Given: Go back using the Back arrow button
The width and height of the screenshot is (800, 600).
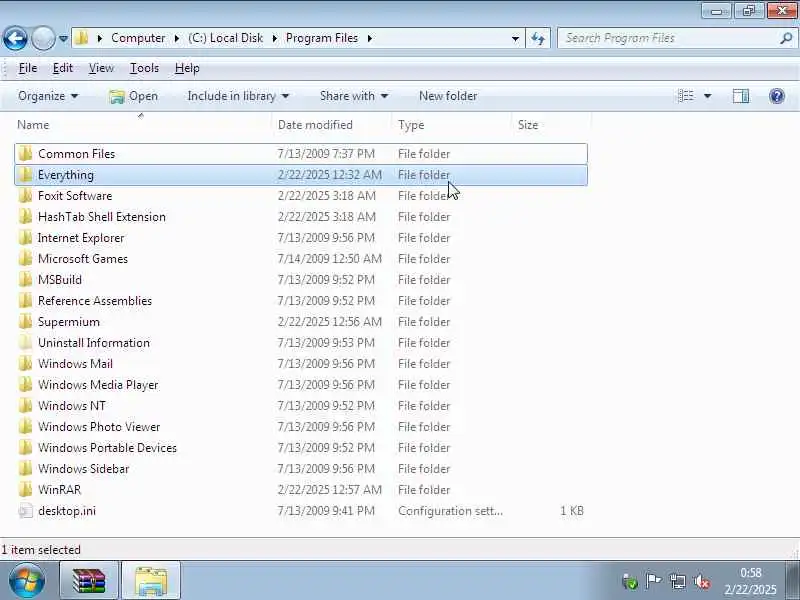Looking at the screenshot, I should (15, 38).
